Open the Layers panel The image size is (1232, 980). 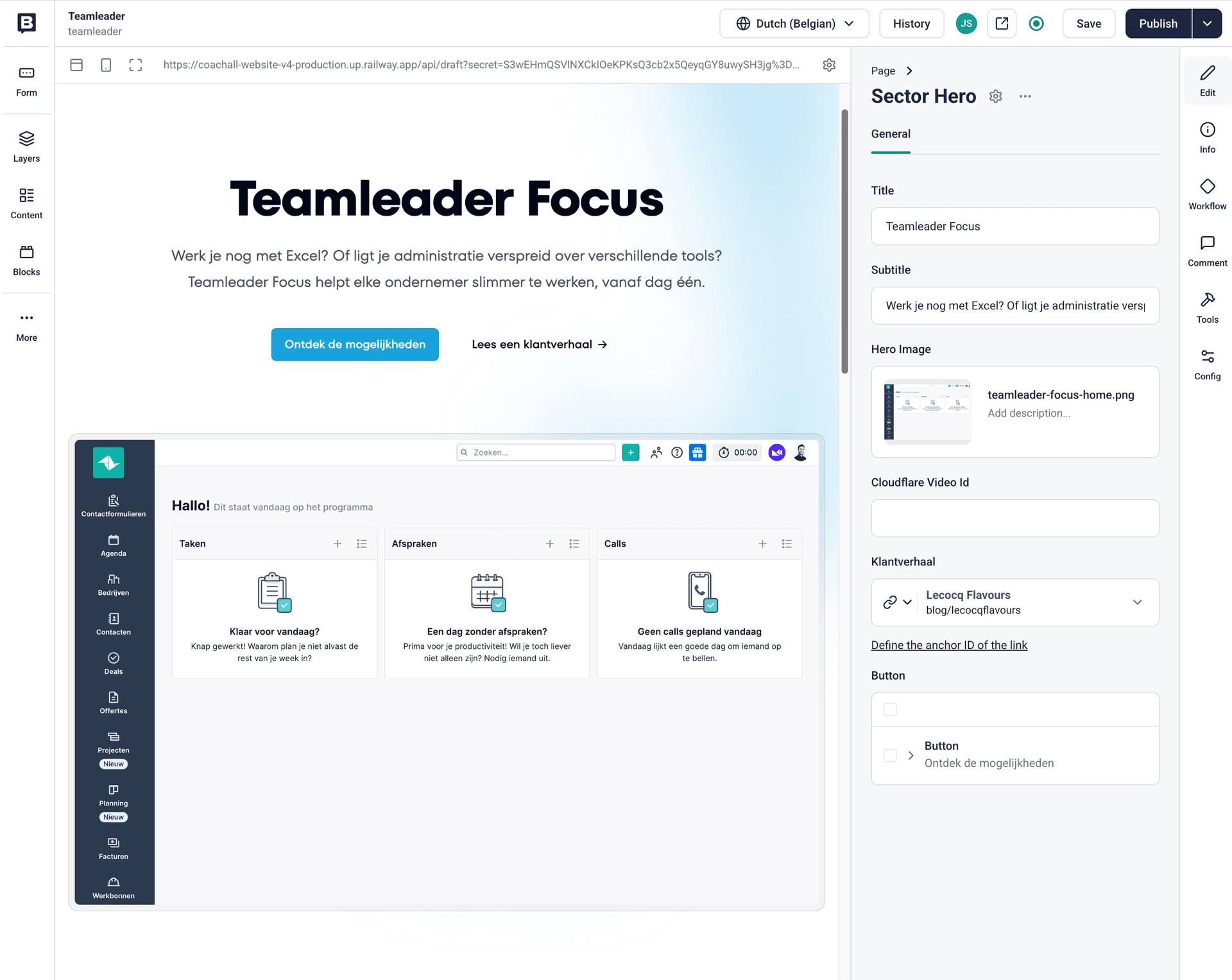tap(26, 147)
